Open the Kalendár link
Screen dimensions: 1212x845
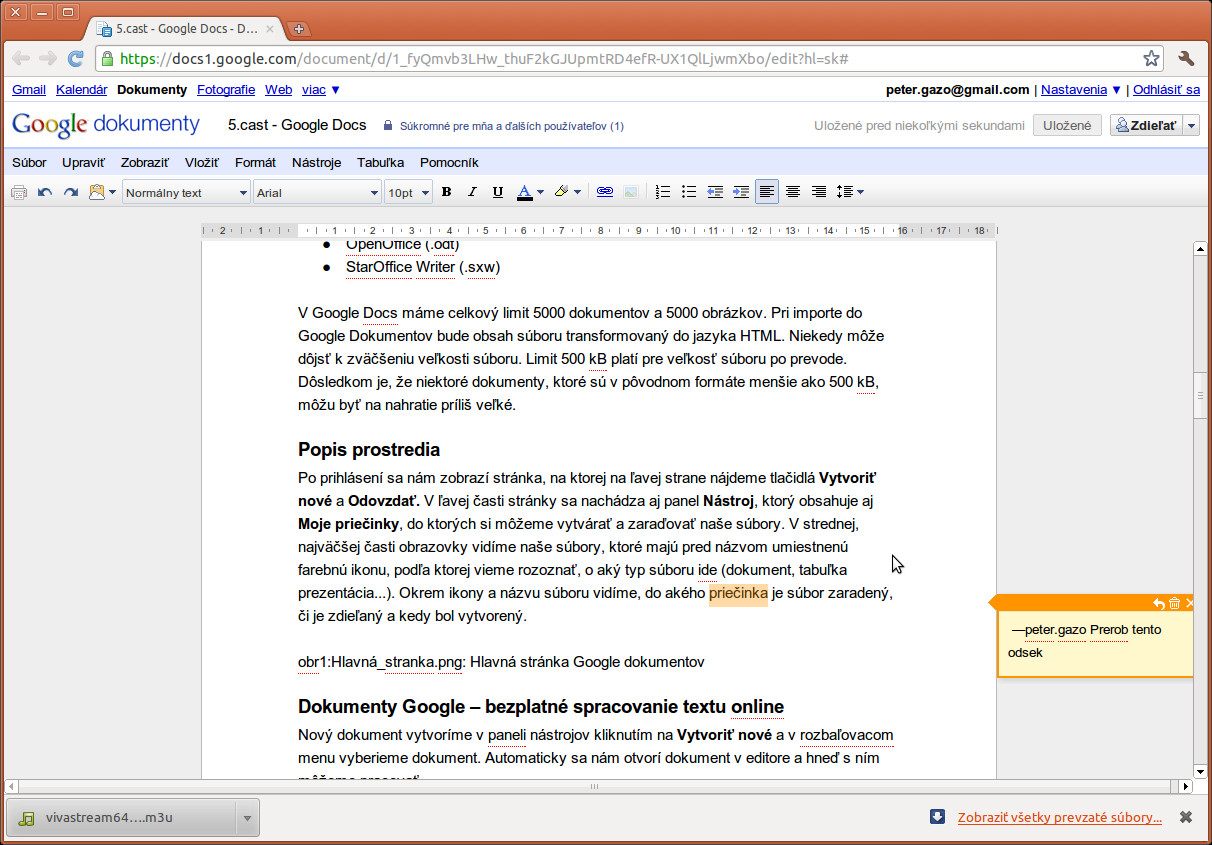pos(82,89)
